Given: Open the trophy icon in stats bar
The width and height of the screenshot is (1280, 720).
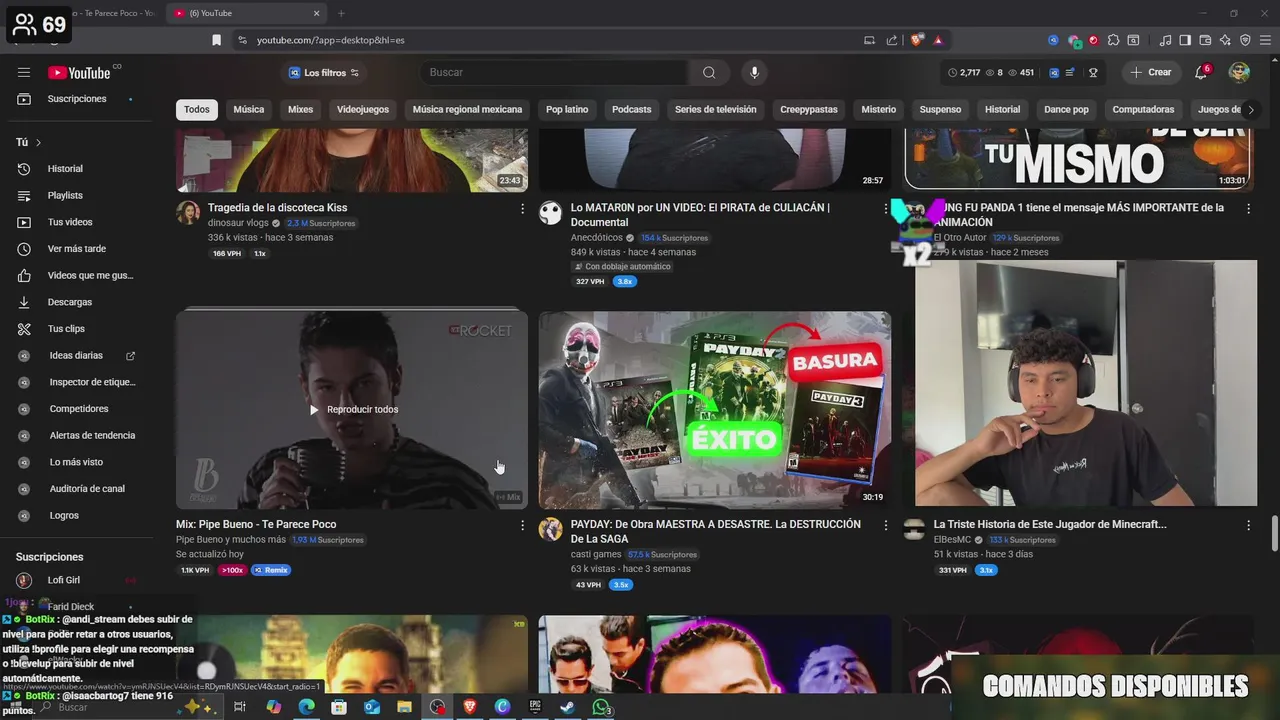Looking at the screenshot, I should [1093, 72].
